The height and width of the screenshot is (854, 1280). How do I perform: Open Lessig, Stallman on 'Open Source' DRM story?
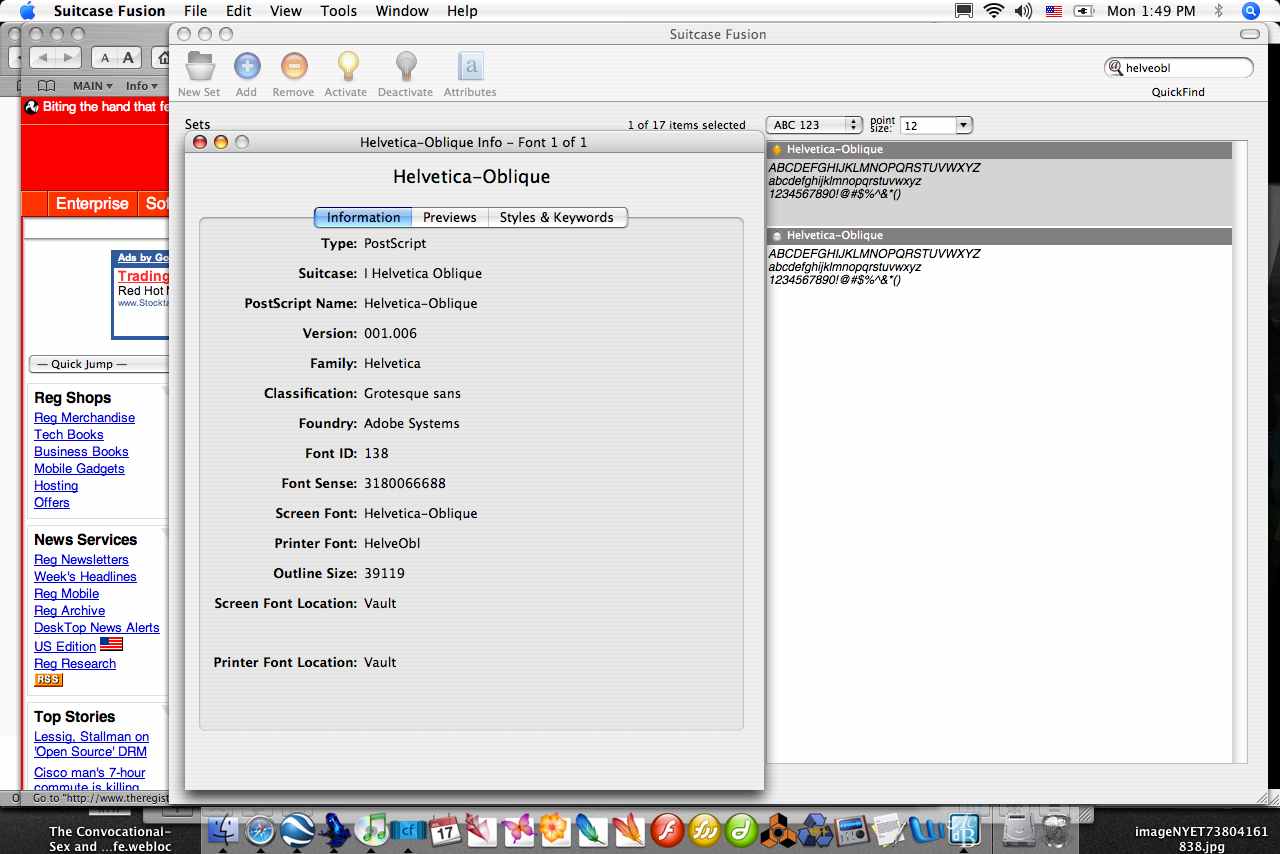[91, 744]
